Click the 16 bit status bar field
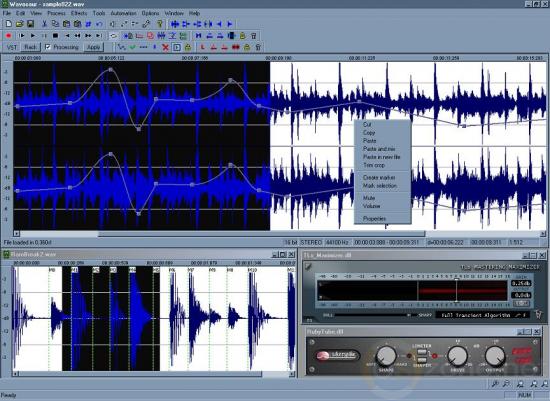 click(x=290, y=242)
